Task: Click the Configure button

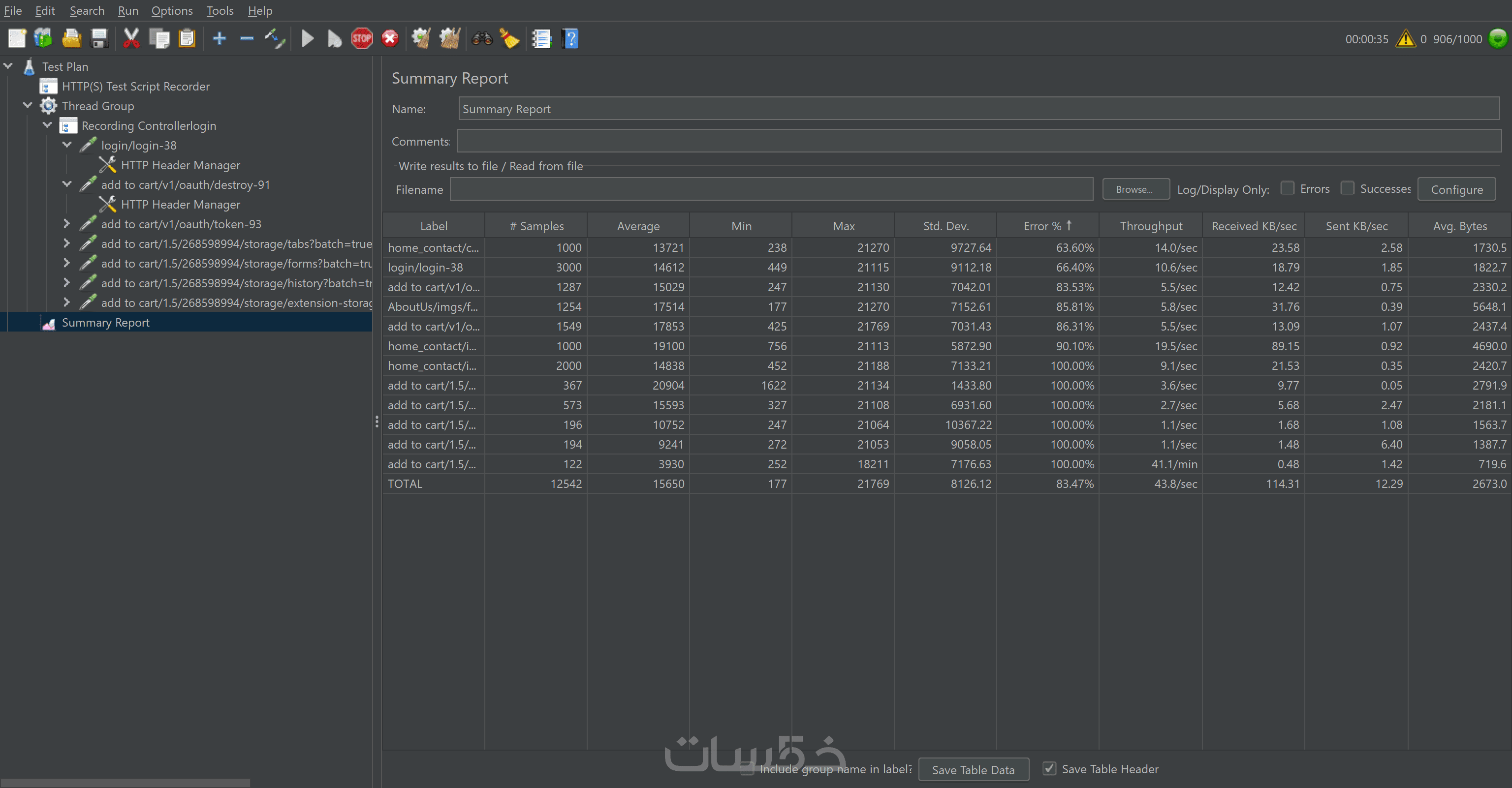Action: click(1456, 189)
